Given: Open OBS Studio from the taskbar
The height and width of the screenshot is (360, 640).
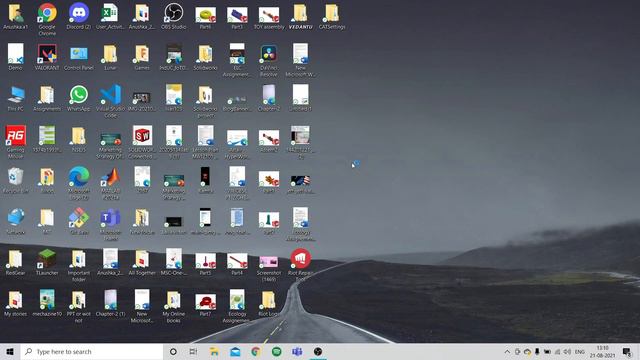Looking at the screenshot, I should 318,351.
